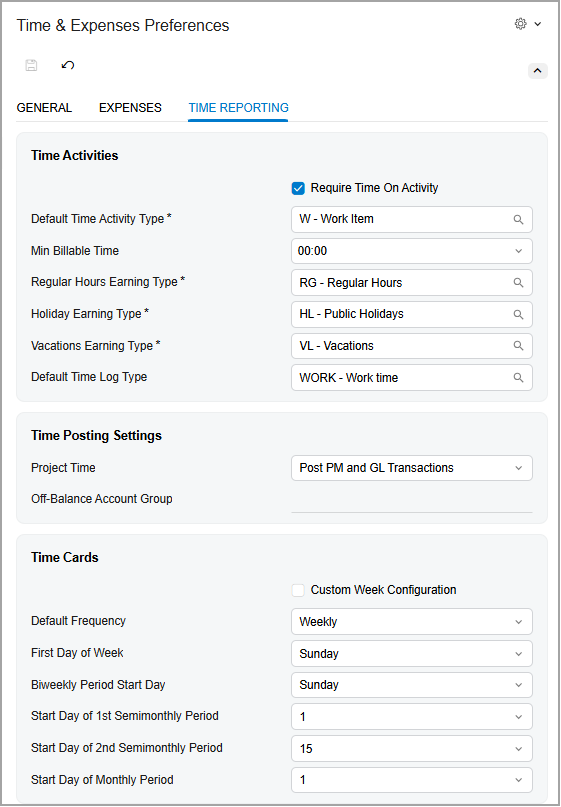Switch to the EXPENSES tab

[x=130, y=108]
